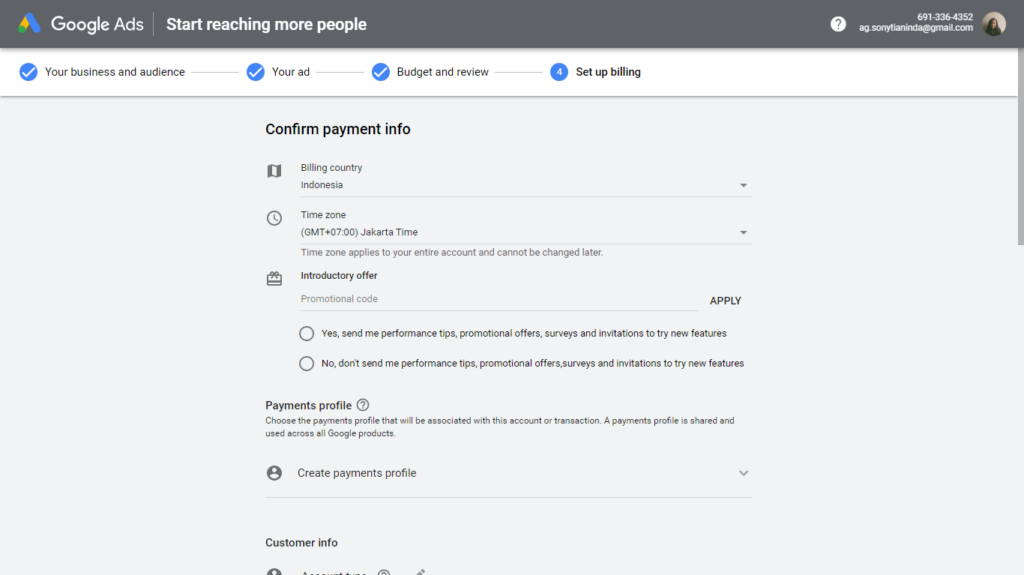The width and height of the screenshot is (1024, 575).
Task: Click the time zone clock icon
Action: 274,218
